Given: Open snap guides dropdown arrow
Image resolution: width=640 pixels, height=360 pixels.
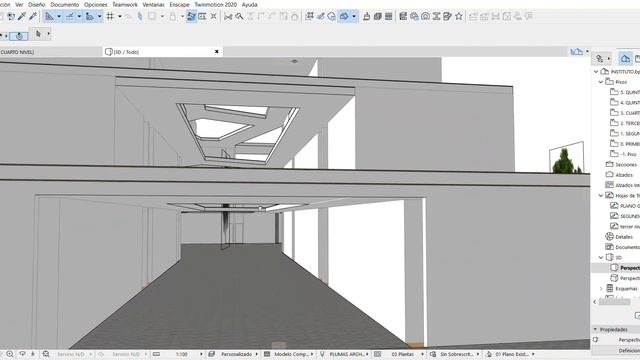Looking at the screenshot, I should click(79, 16).
